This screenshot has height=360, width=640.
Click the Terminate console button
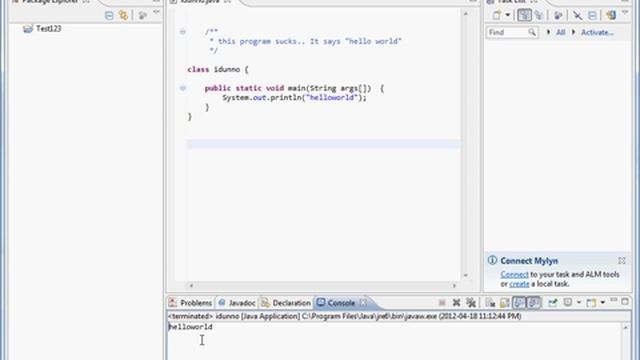coord(442,303)
